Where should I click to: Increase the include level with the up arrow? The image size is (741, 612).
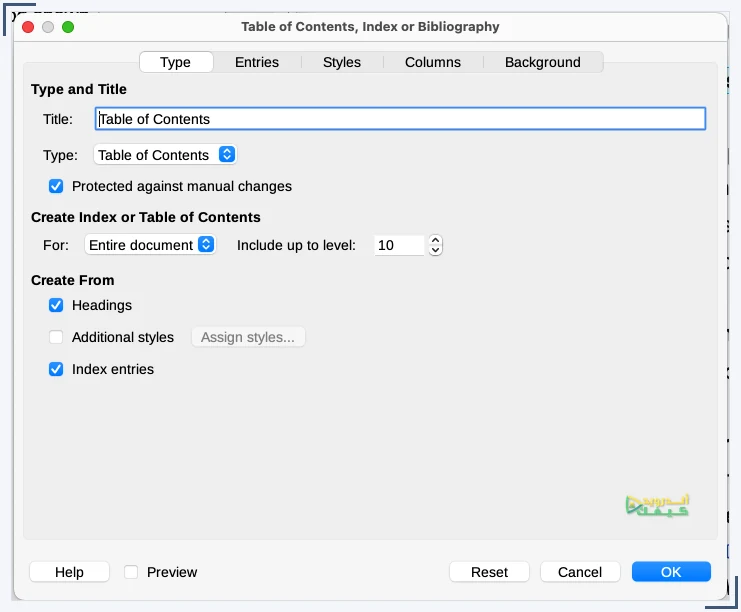[435, 240]
